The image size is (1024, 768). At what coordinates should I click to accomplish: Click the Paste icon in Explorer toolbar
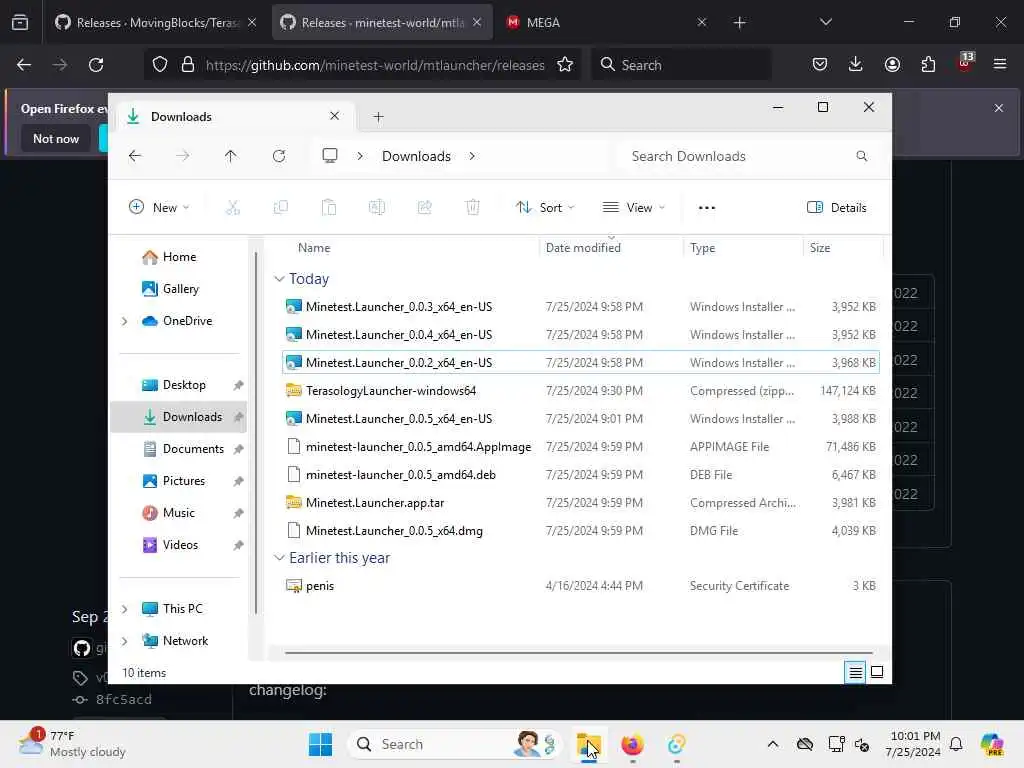328,208
